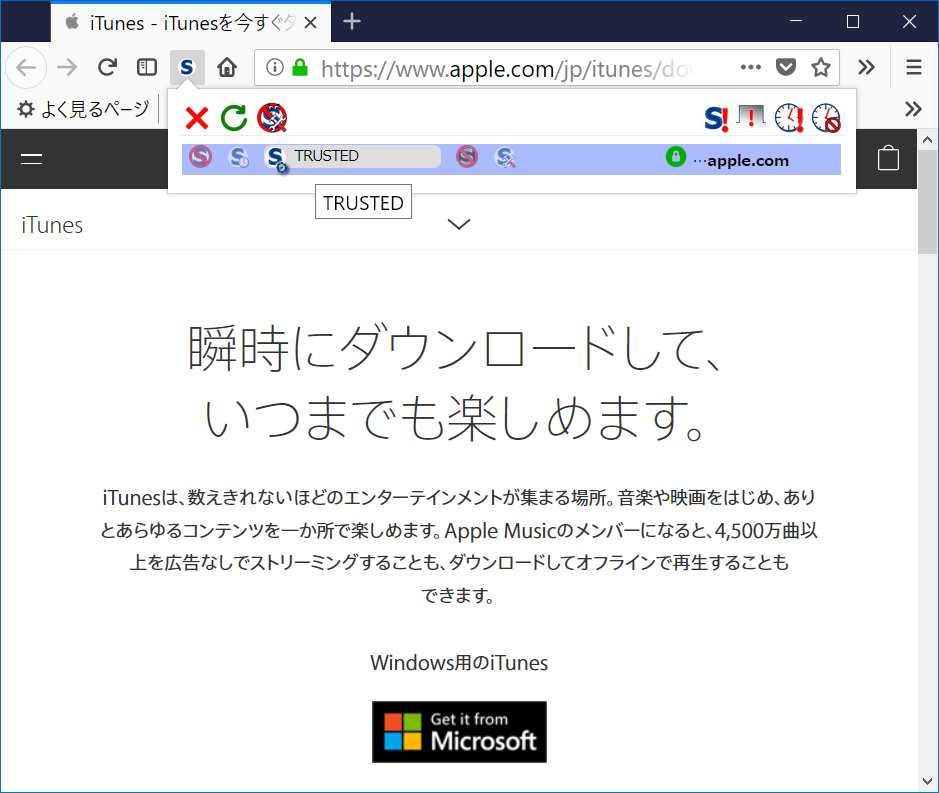Click scrollbar up arrow
The height and width of the screenshot is (793, 939).
(928, 140)
